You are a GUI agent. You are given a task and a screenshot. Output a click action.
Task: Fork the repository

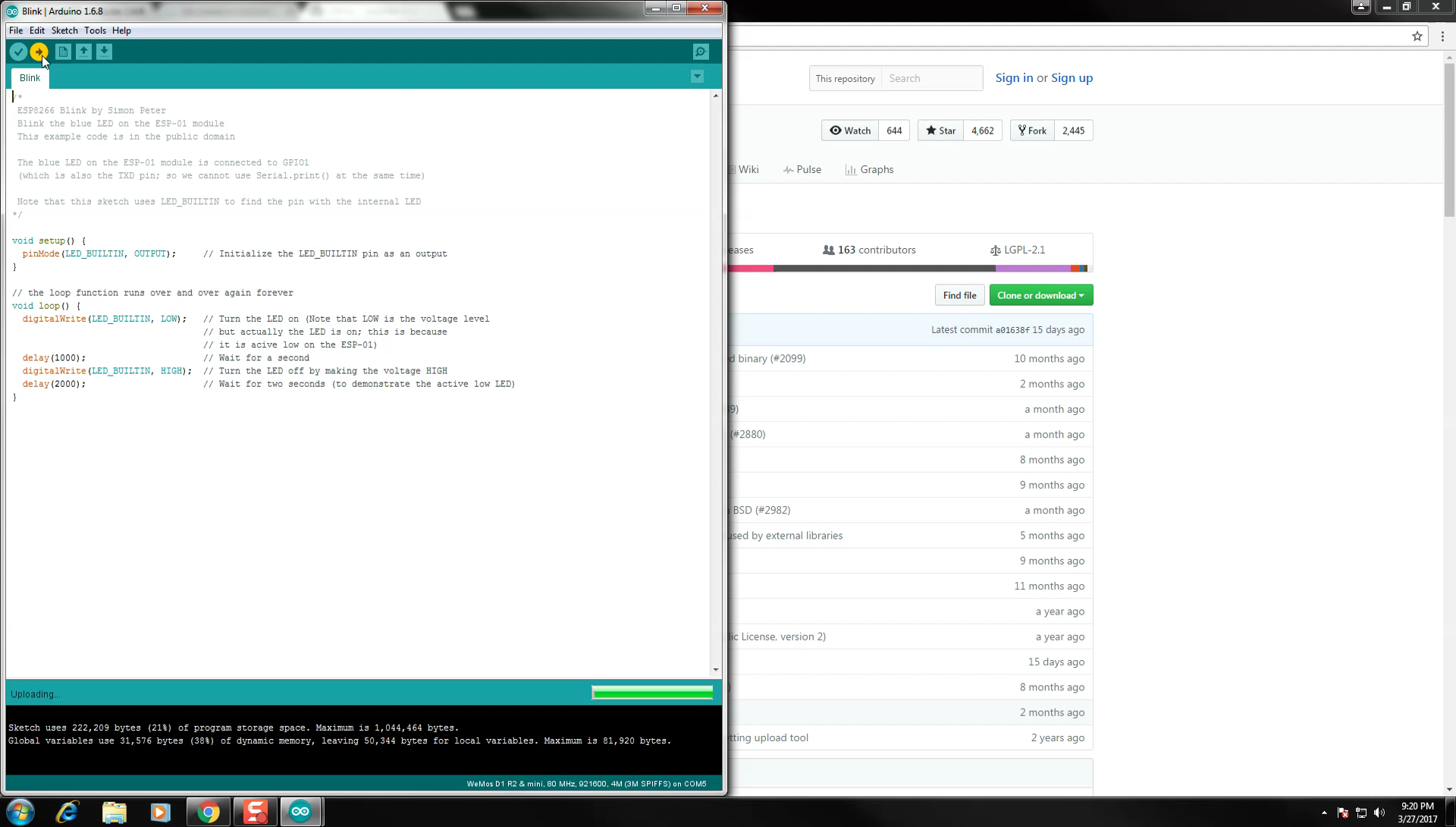tap(1032, 130)
